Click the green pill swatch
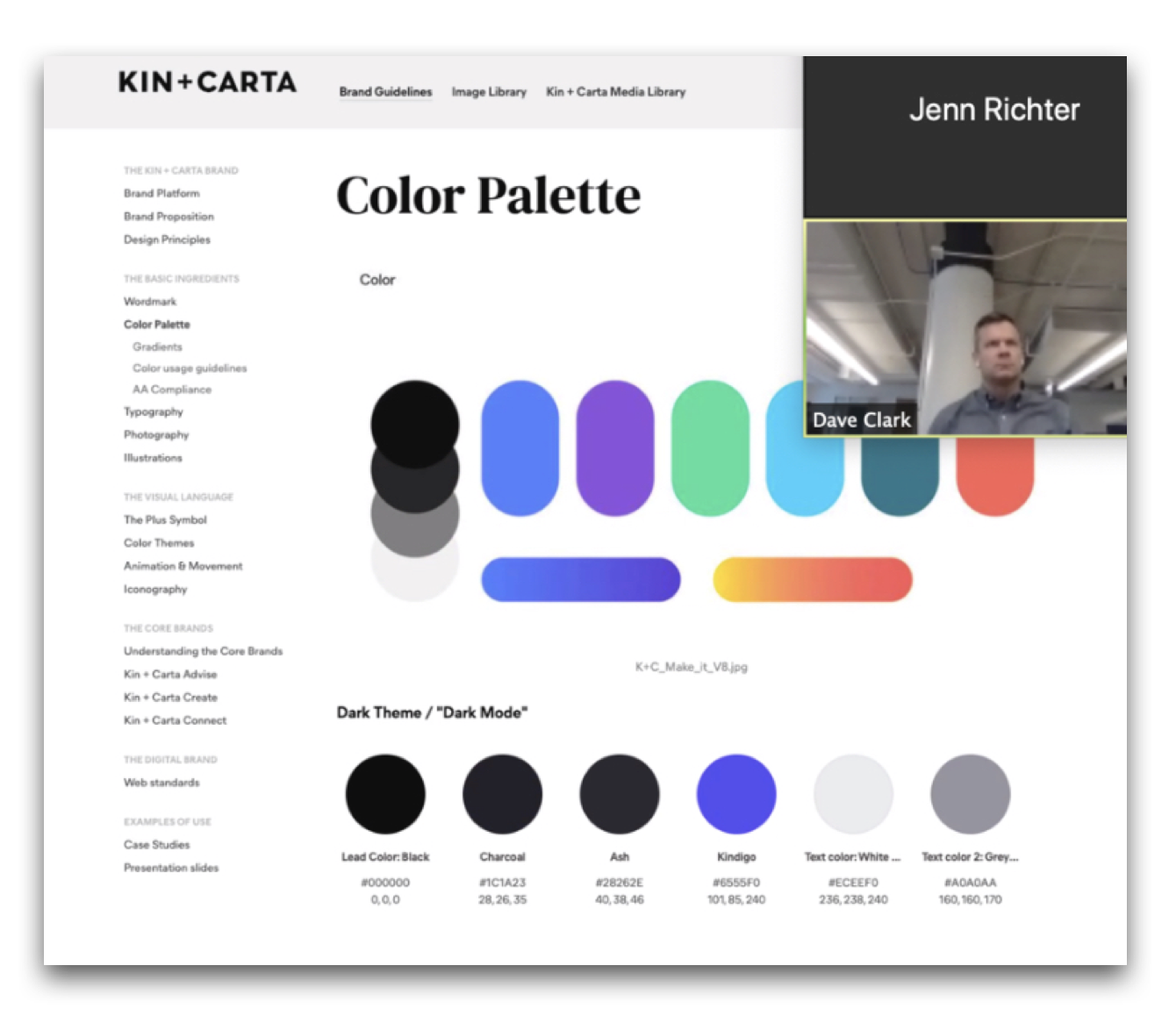This screenshot has width=1176, height=1023. [710, 447]
